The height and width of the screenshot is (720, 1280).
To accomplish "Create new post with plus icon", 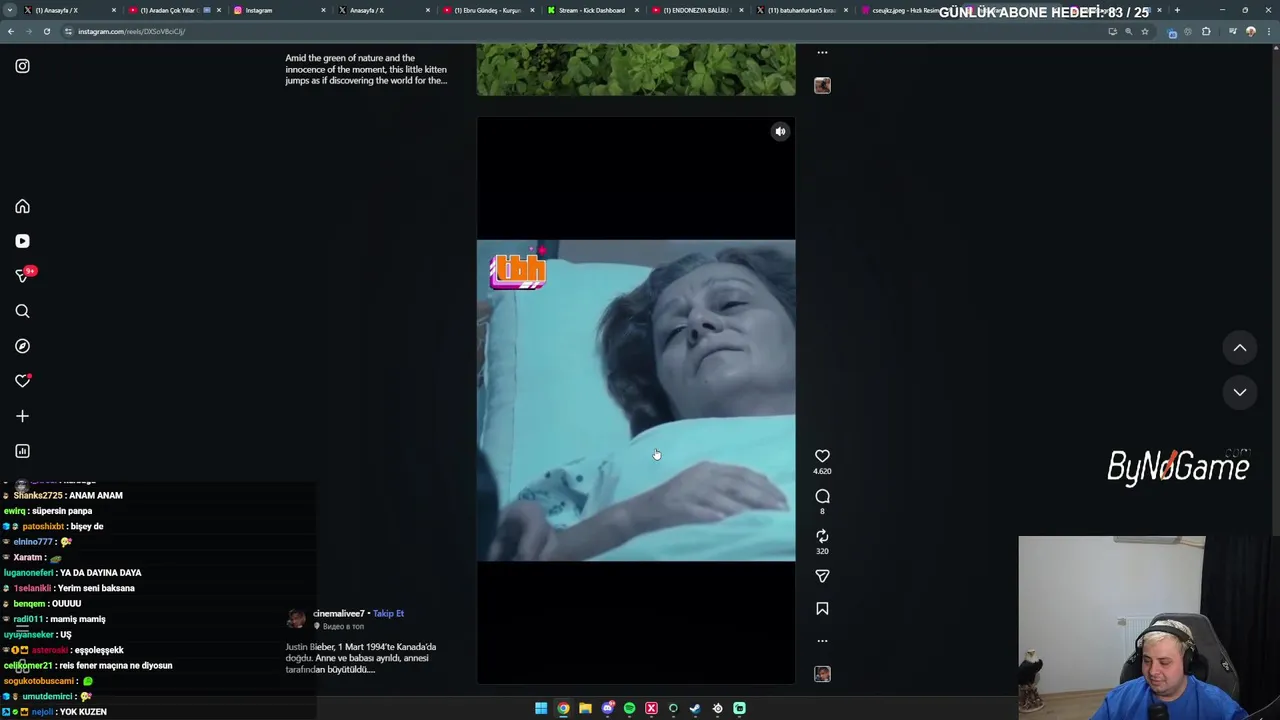I will [22, 416].
